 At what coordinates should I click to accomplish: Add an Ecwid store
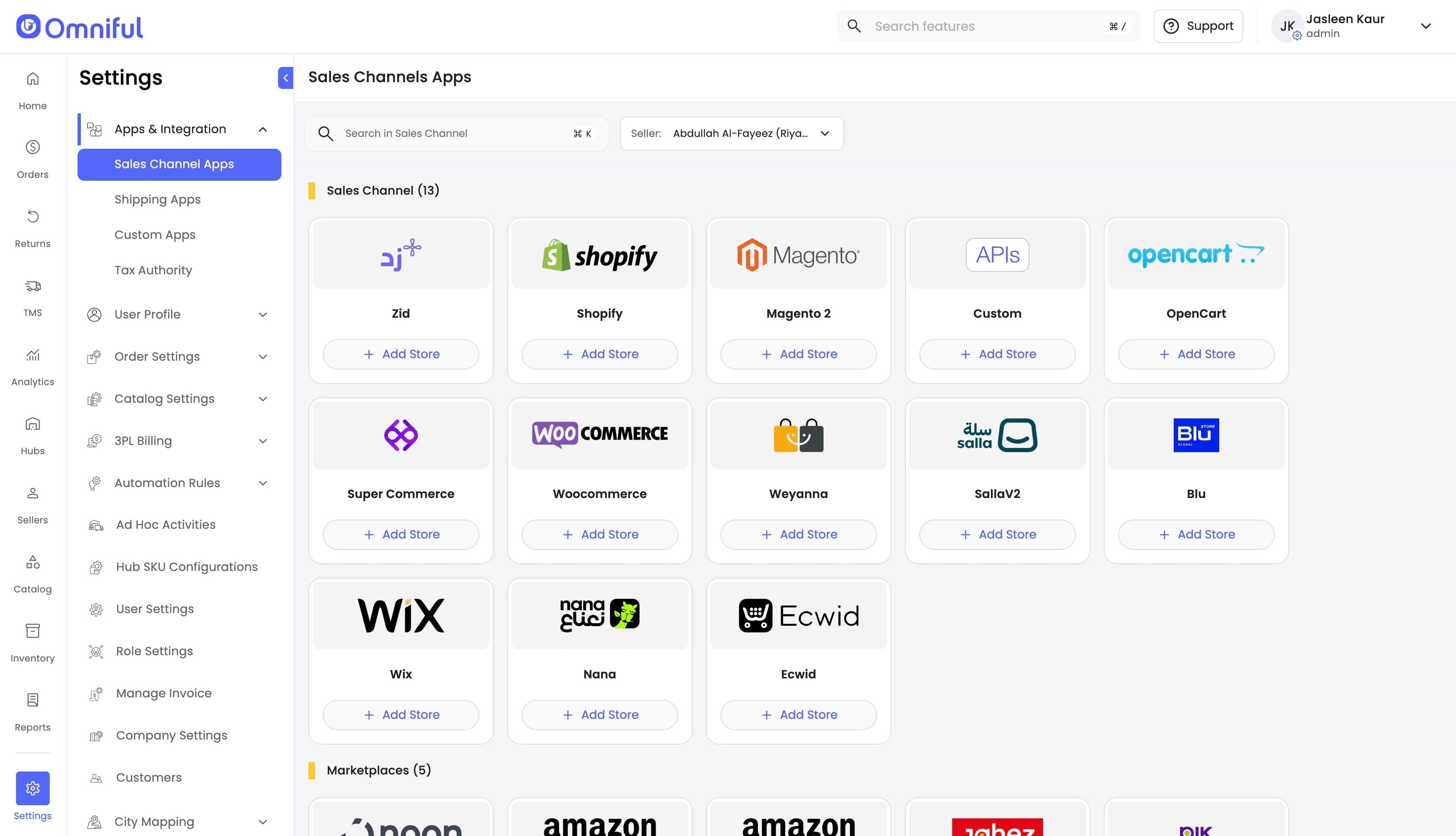[x=798, y=715]
